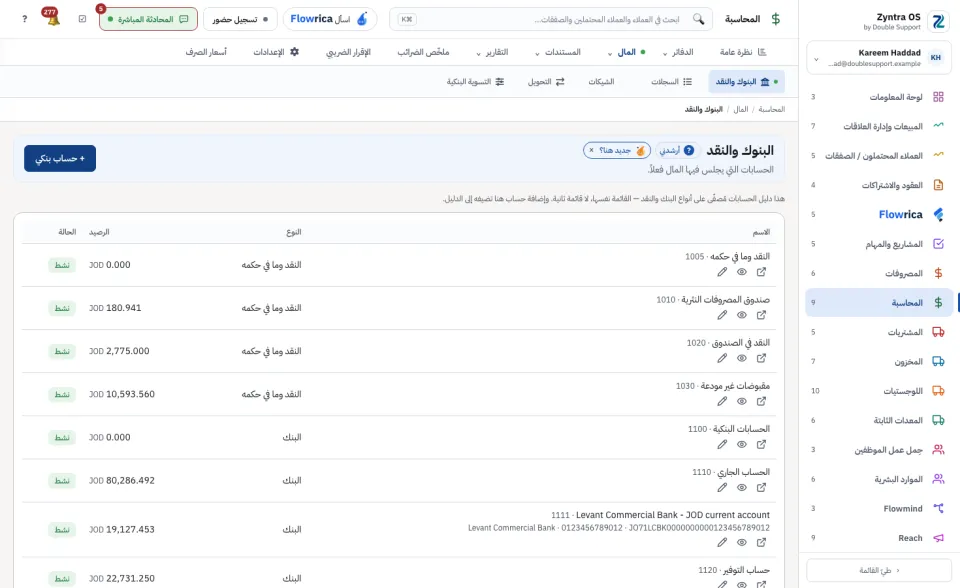The image size is (960, 588).
Task: Open Flowmind module in sidebar
Action: (879, 508)
